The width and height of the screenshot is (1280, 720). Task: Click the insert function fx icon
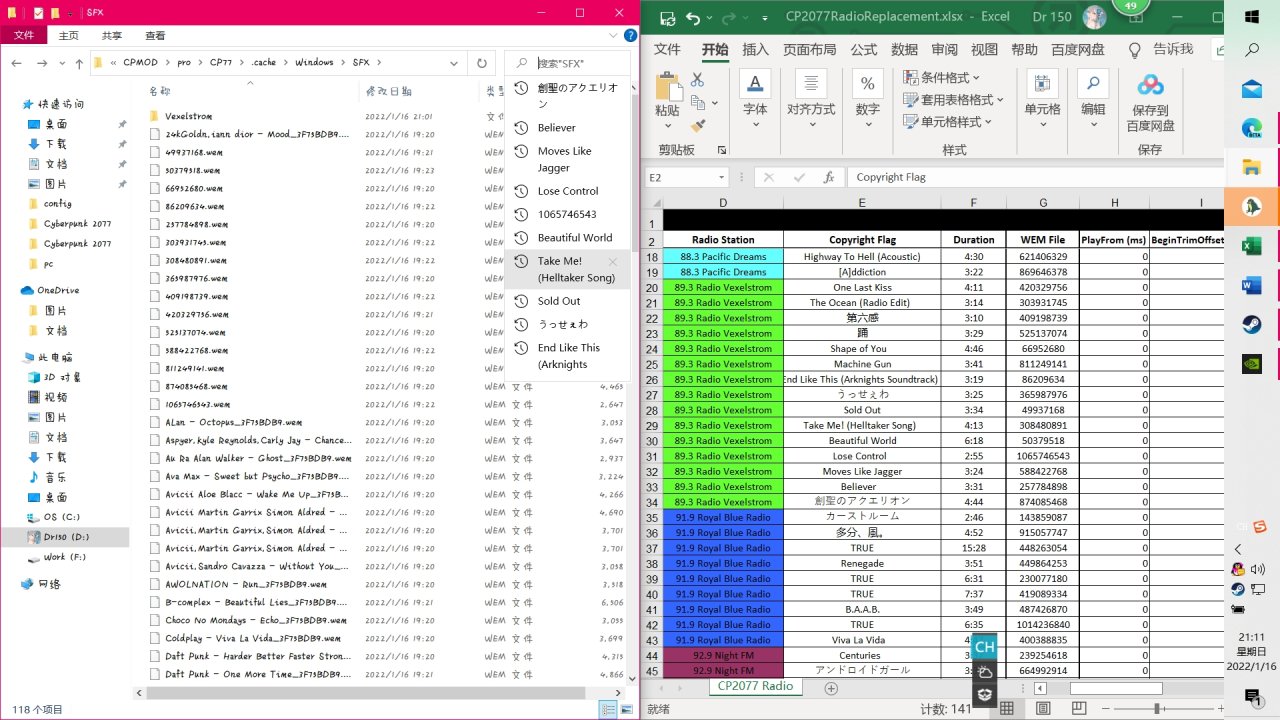pyautogui.click(x=829, y=177)
